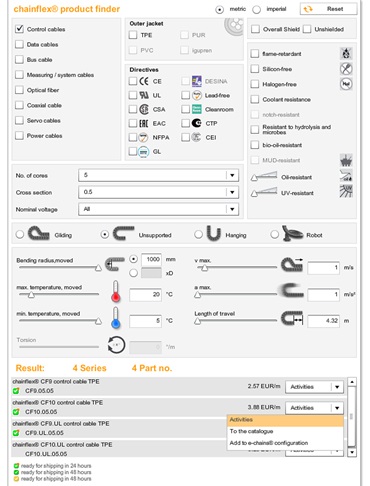Click the EAC directive logo
This screenshot has height=486, width=370.
pyautogui.click(x=144, y=123)
